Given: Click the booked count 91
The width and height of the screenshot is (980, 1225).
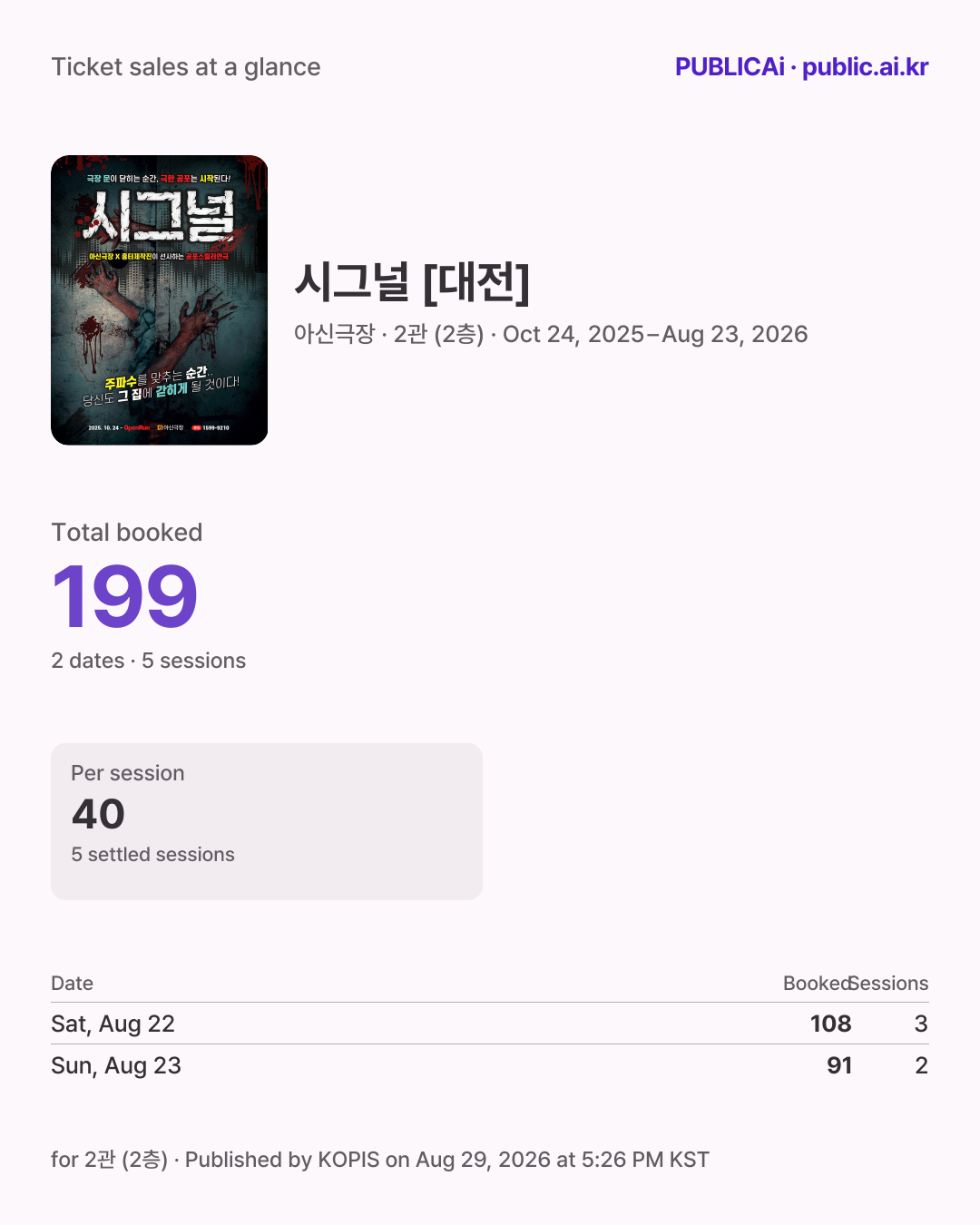Looking at the screenshot, I should tap(839, 1065).
